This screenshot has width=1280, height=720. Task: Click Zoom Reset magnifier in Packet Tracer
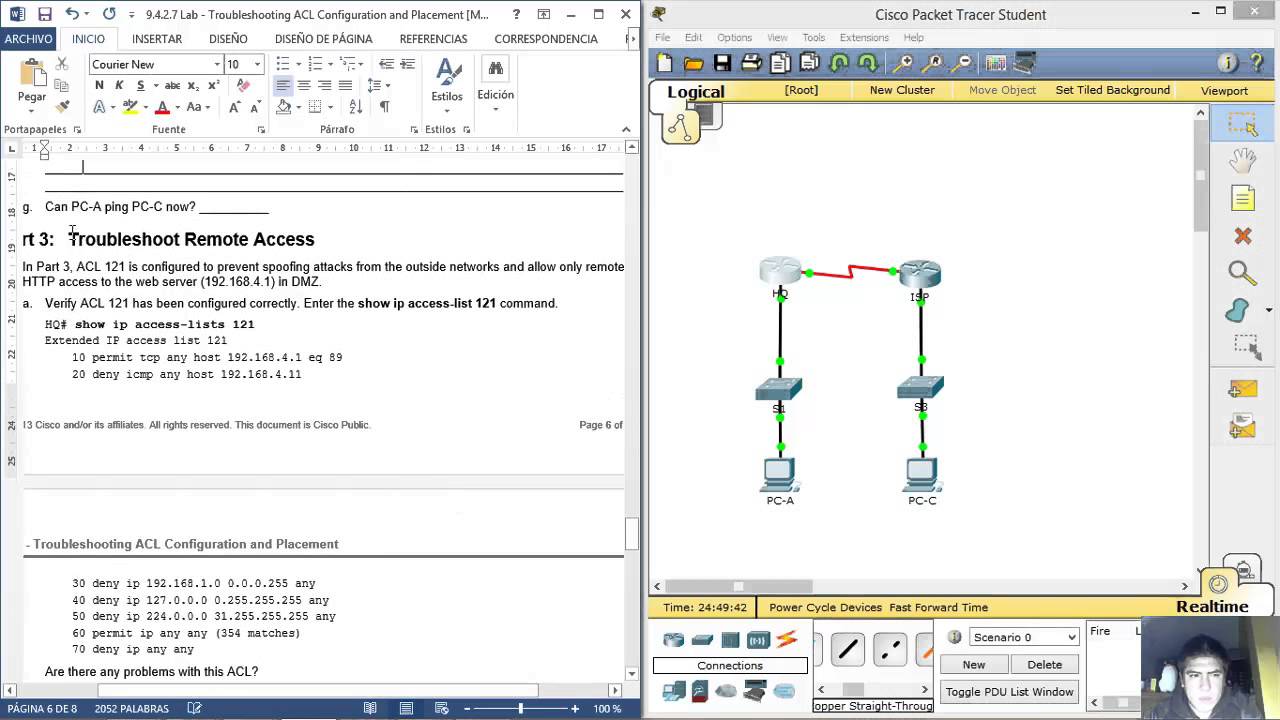point(933,64)
